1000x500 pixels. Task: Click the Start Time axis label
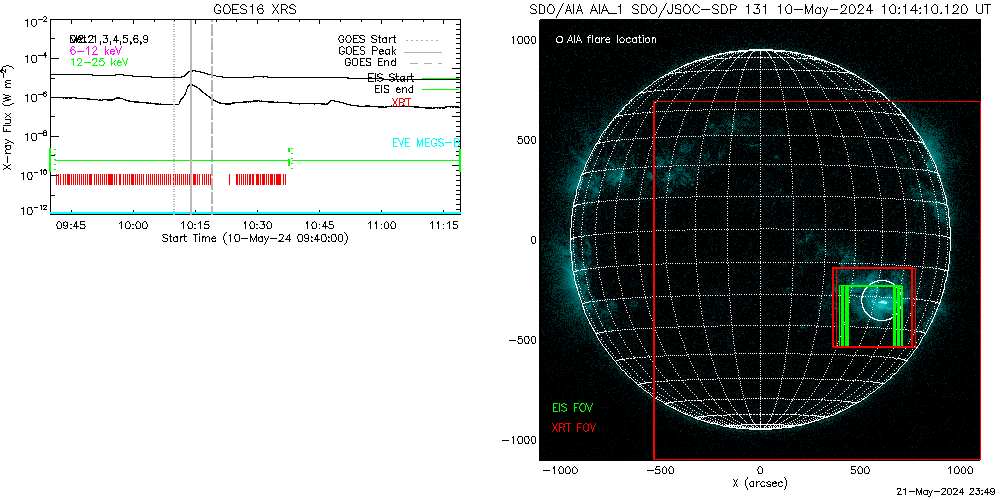point(254,238)
